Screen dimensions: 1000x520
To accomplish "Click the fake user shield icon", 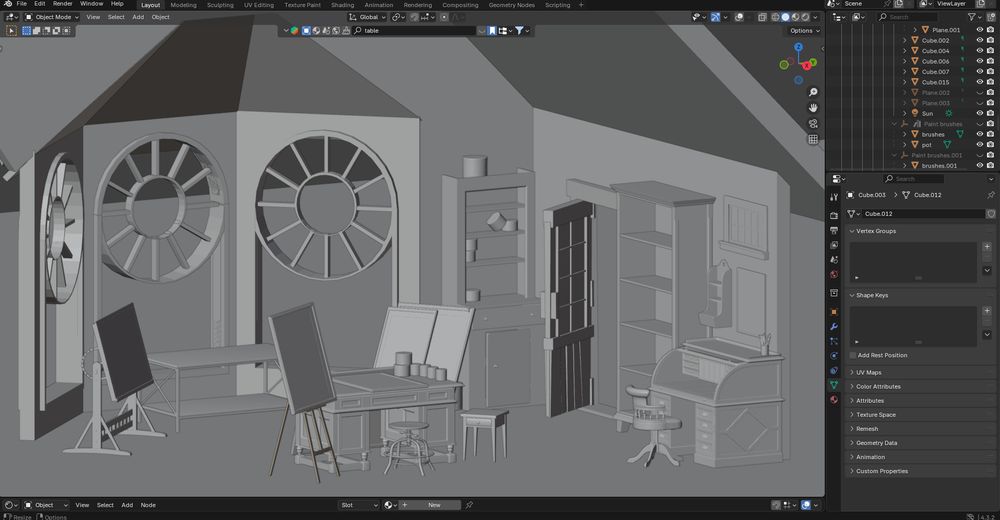I will click(x=990, y=214).
